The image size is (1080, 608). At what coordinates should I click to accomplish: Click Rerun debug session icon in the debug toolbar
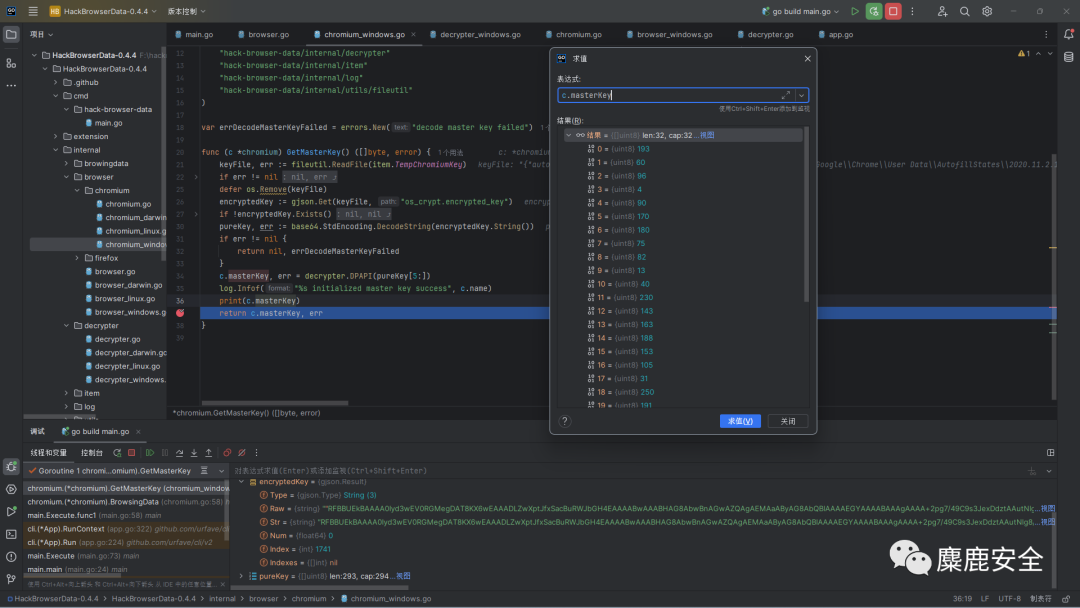tap(117, 452)
